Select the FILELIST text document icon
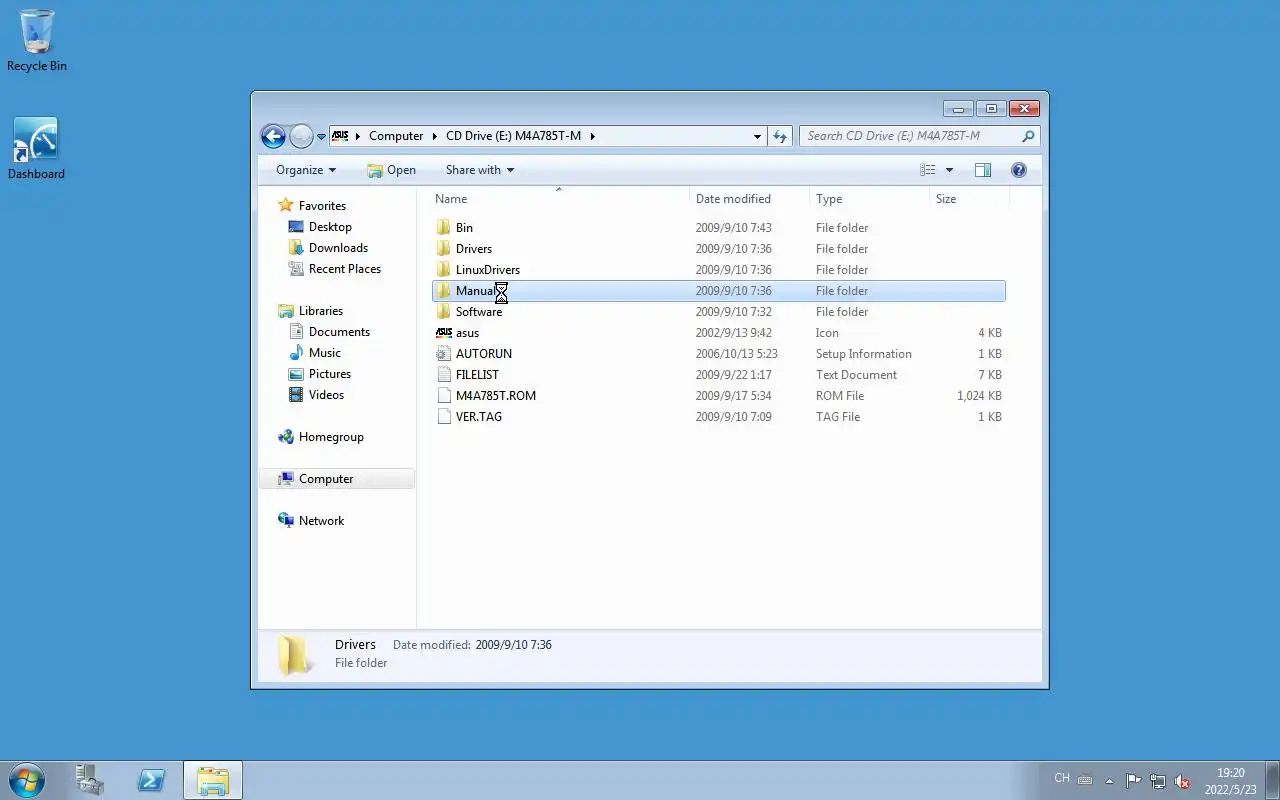 point(444,375)
